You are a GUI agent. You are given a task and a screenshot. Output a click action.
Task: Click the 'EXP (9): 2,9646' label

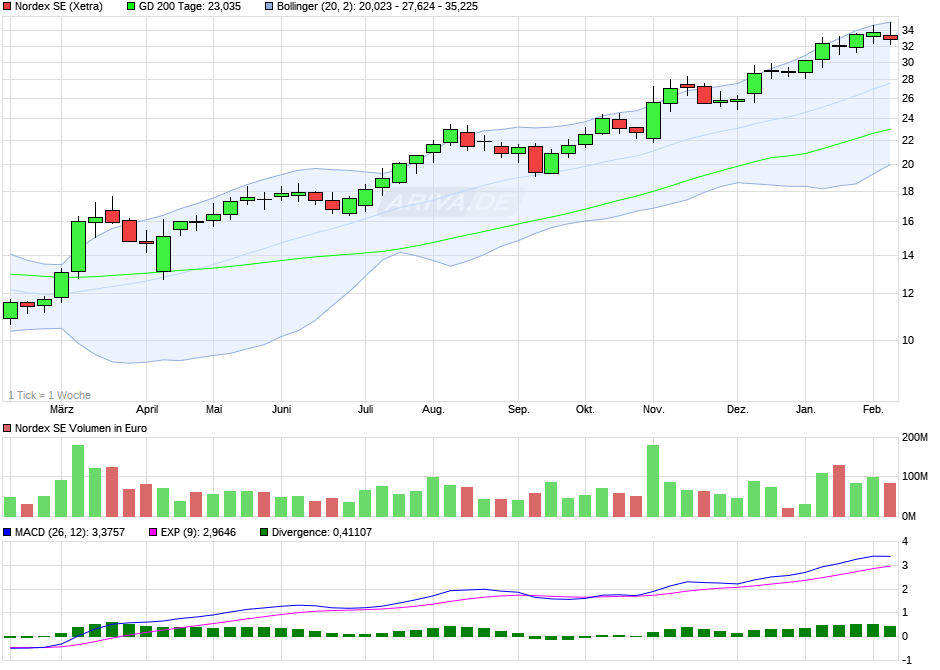(x=198, y=532)
